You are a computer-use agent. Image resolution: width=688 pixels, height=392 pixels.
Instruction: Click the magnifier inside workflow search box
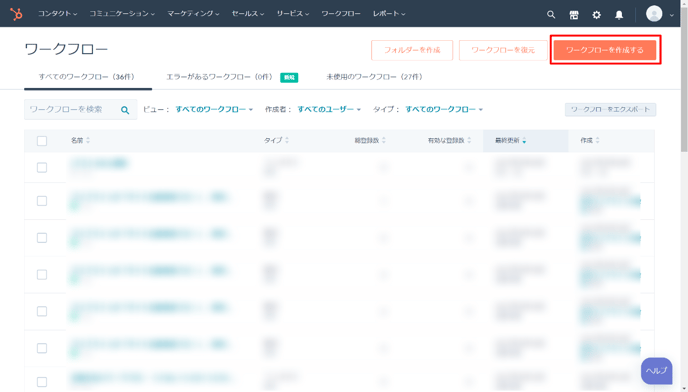pyautogui.click(x=125, y=110)
